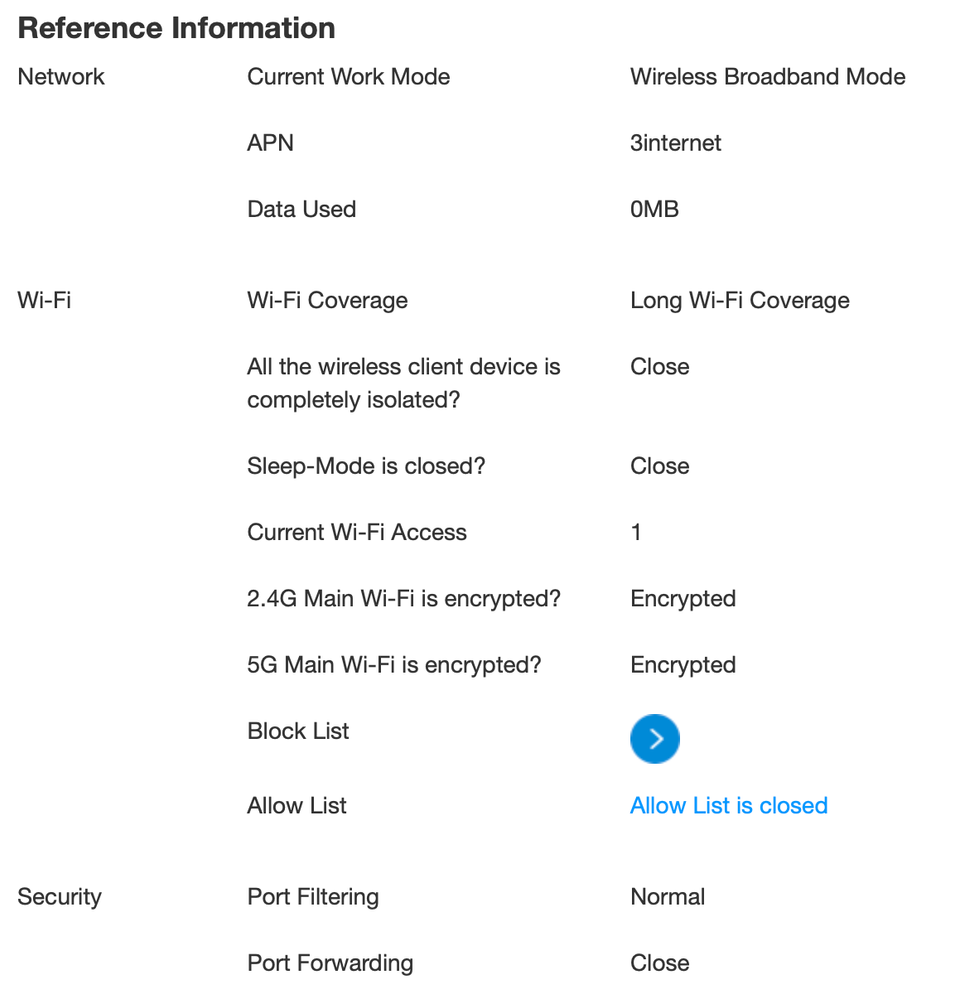The width and height of the screenshot is (979, 999).
Task: Select the Block List label text
Action: click(x=298, y=731)
